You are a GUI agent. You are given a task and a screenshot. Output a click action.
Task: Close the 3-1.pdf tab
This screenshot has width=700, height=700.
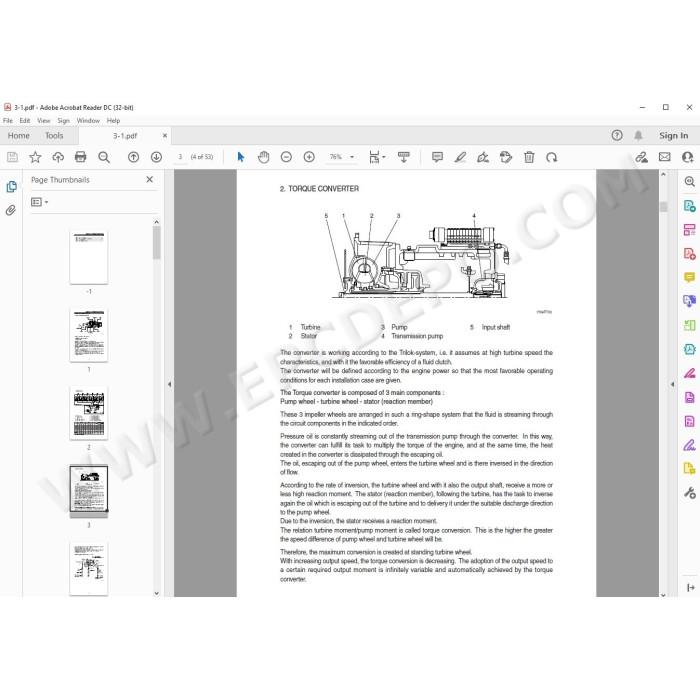click(x=165, y=135)
